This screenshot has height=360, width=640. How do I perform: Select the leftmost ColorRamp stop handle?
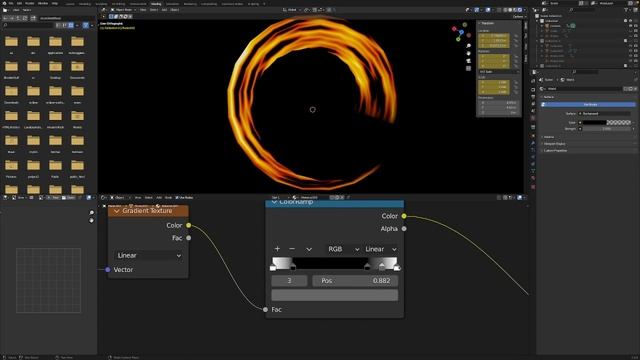273,268
